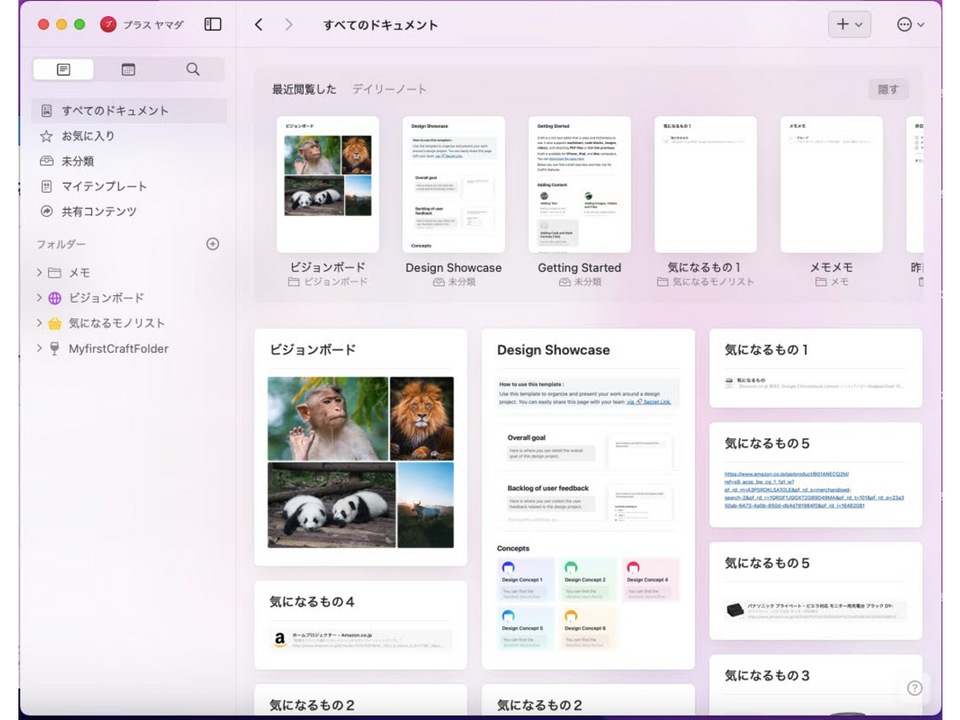Viewport: 960px width, 720px height.
Task: Go back with the left arrow
Action: tap(258, 24)
